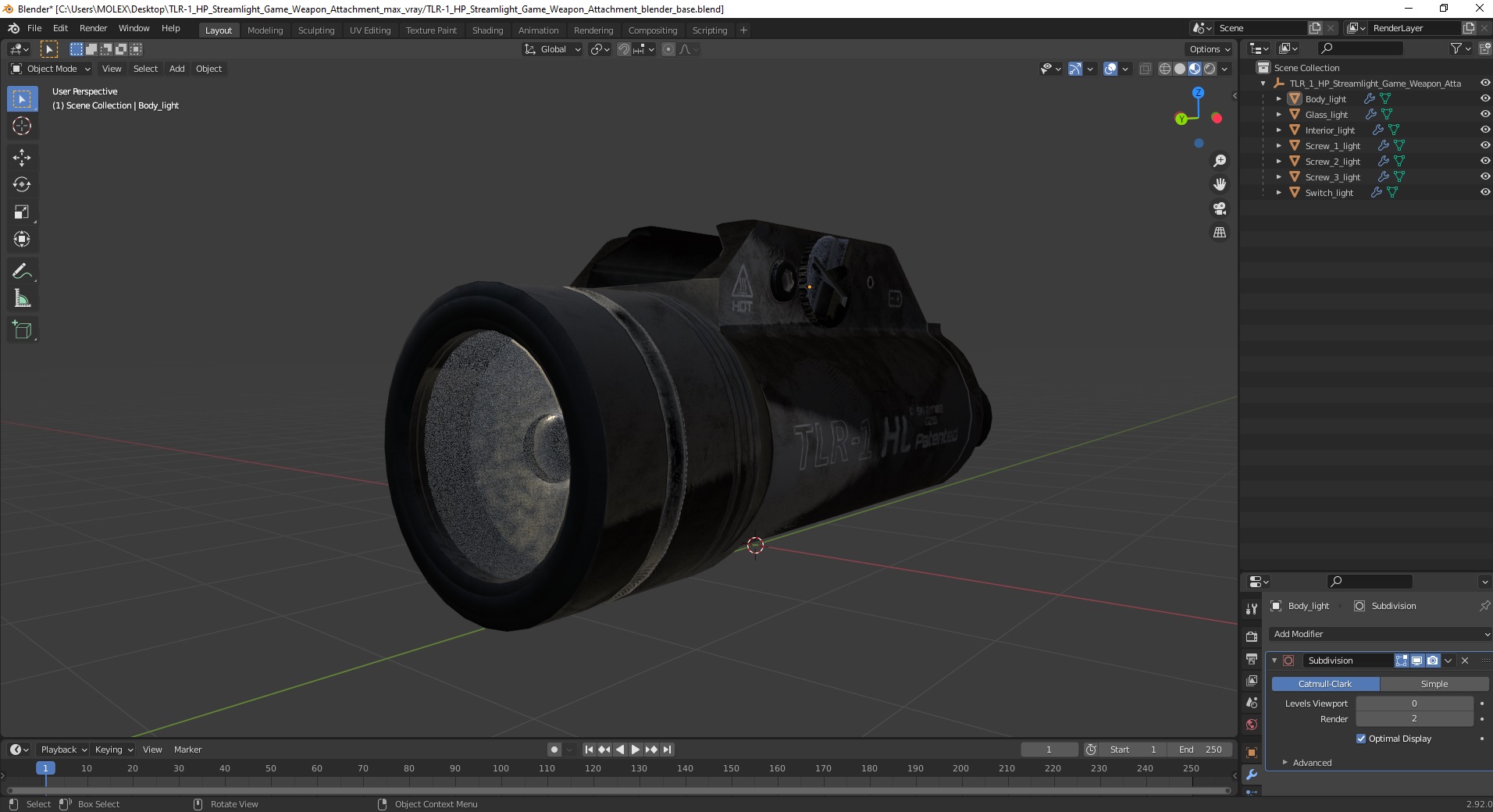Open the viewport Add menu
Image resolution: width=1493 pixels, height=812 pixels.
(177, 69)
